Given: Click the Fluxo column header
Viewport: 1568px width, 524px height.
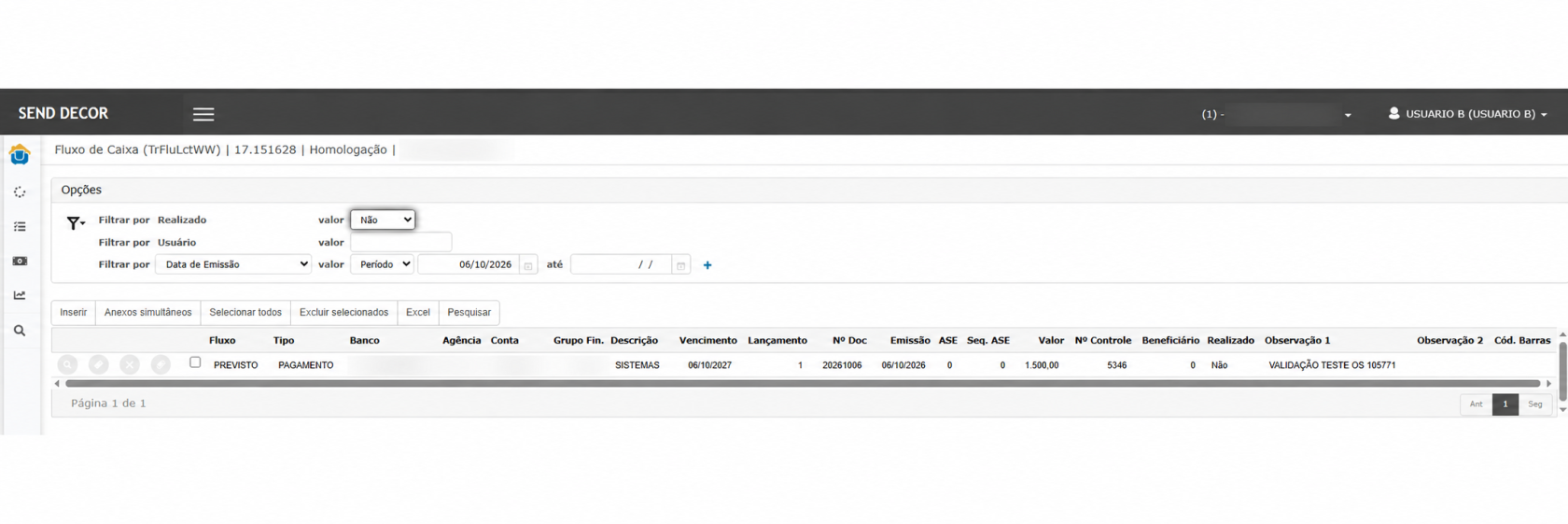Looking at the screenshot, I should tap(222, 341).
